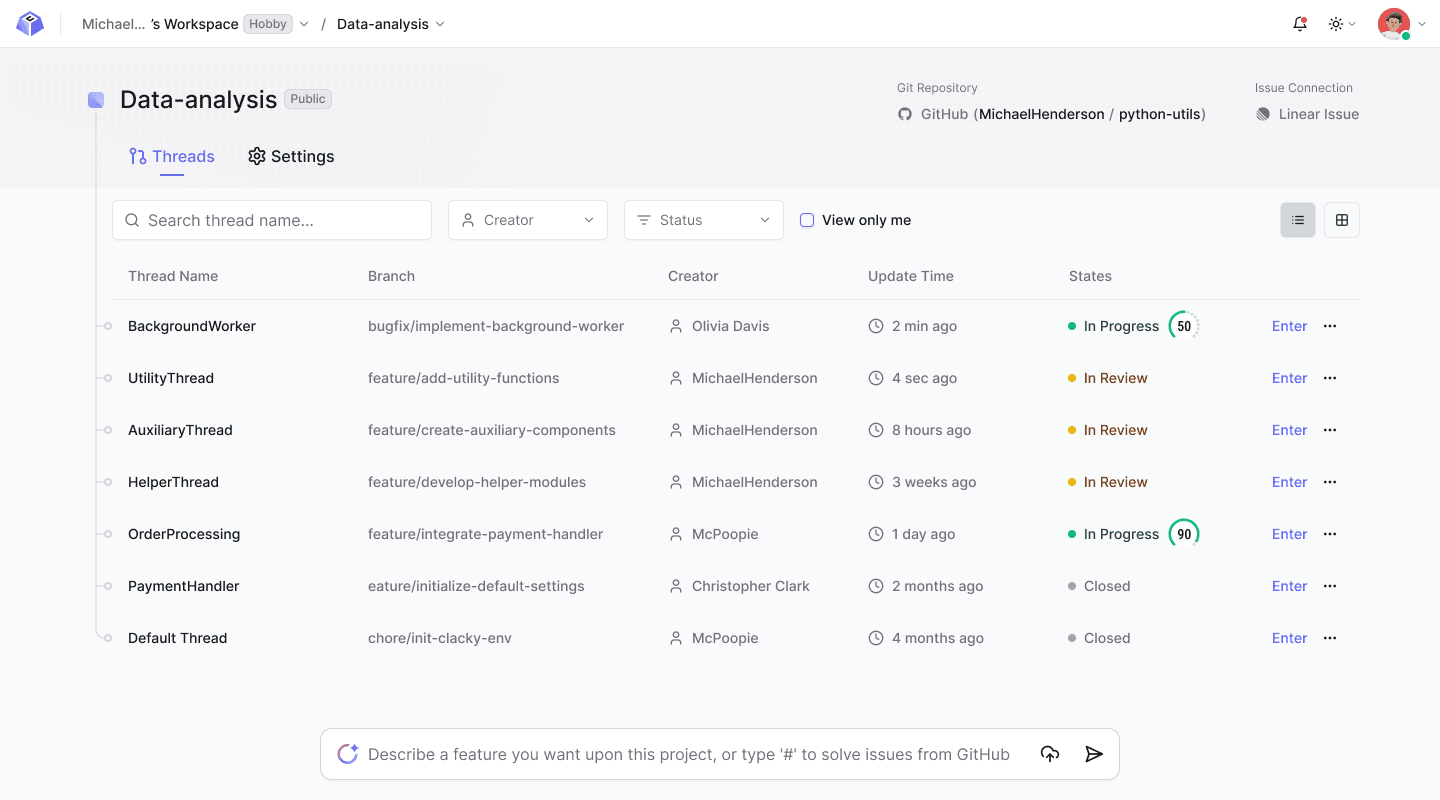
Task: Open the user avatar menu
Action: (1394, 24)
